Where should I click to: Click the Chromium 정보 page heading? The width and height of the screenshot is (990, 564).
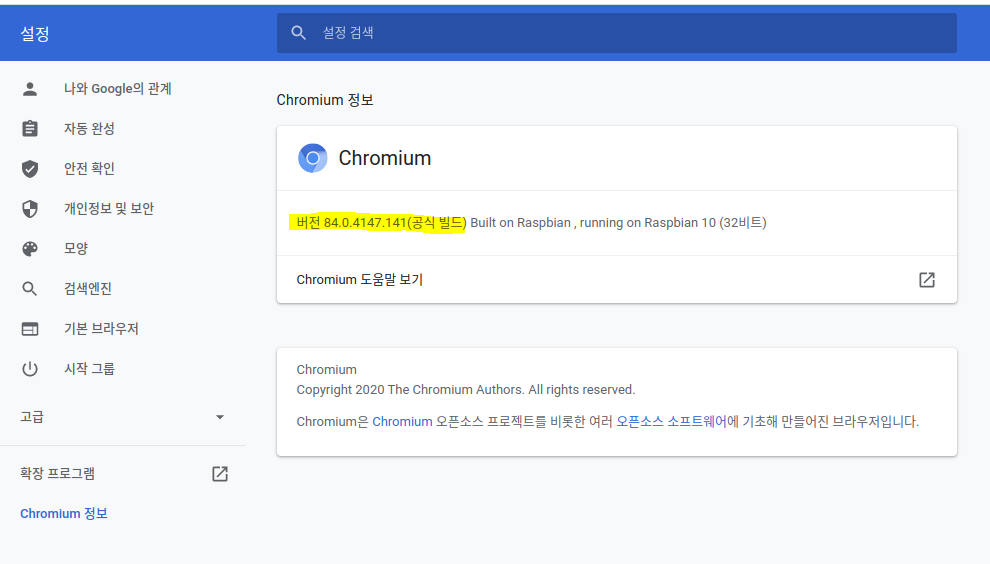coord(325,100)
